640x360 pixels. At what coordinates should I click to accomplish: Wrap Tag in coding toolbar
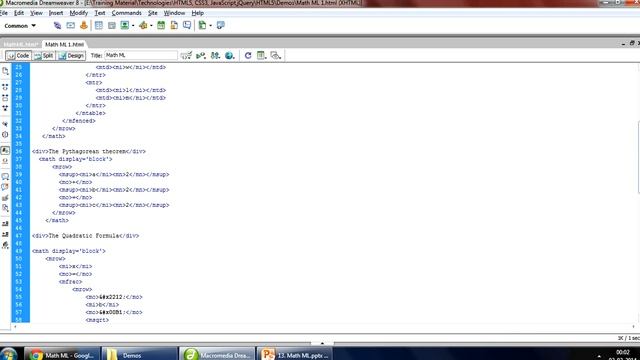click(5, 198)
